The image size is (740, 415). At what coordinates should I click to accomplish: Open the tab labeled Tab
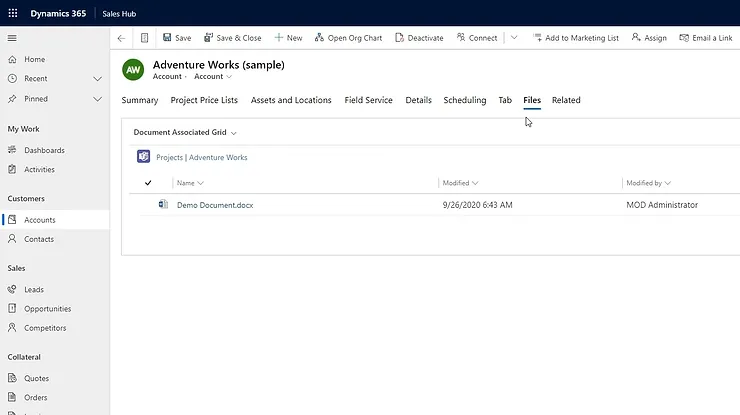point(505,100)
